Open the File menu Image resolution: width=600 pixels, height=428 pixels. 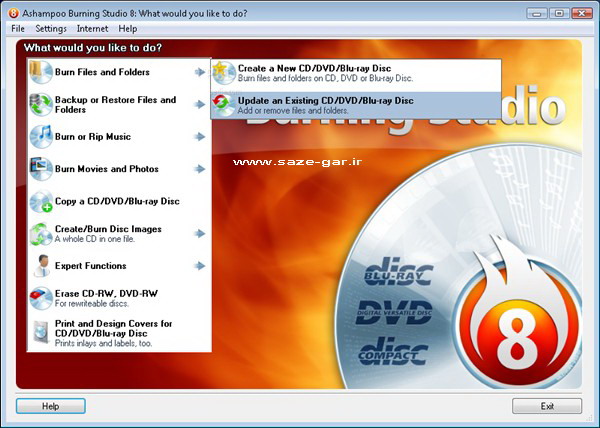click(18, 29)
